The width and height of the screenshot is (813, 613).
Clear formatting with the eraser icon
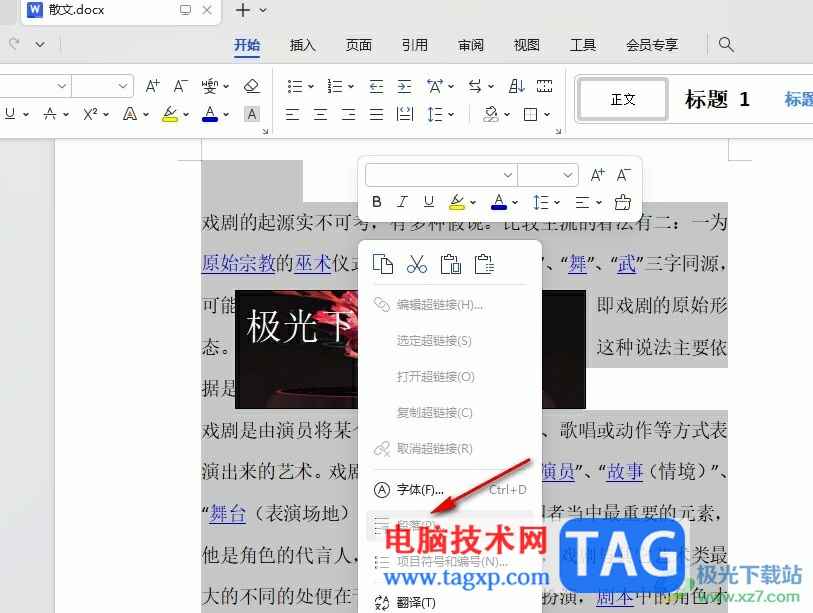point(251,86)
